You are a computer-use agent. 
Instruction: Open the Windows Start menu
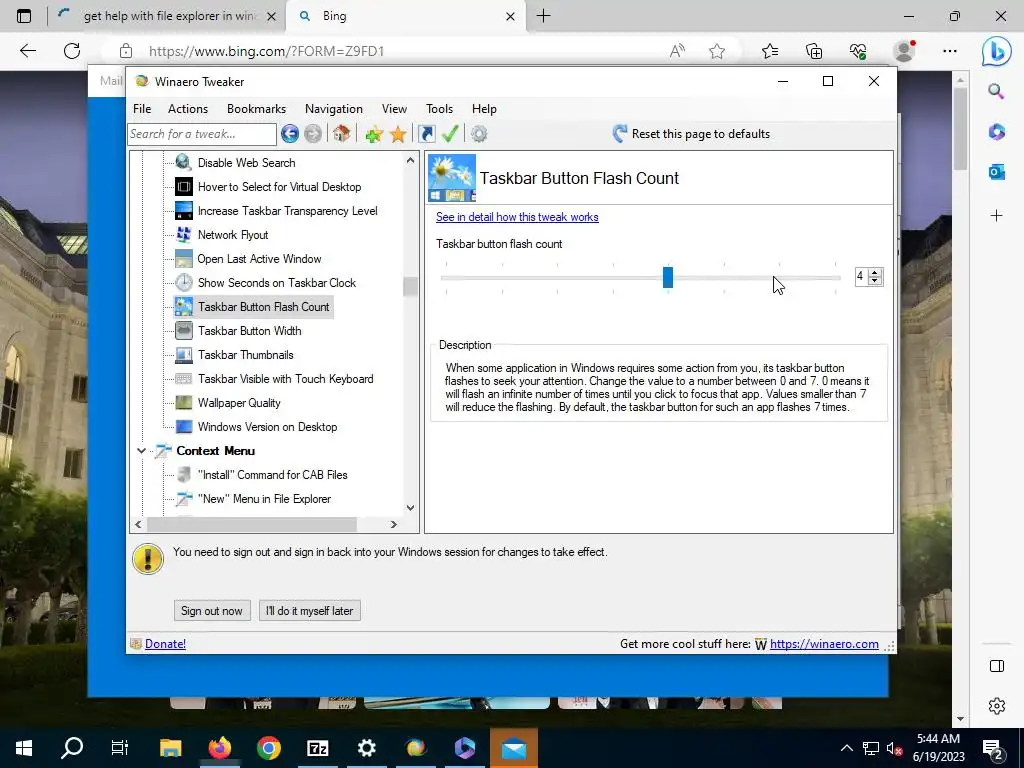coord(24,748)
